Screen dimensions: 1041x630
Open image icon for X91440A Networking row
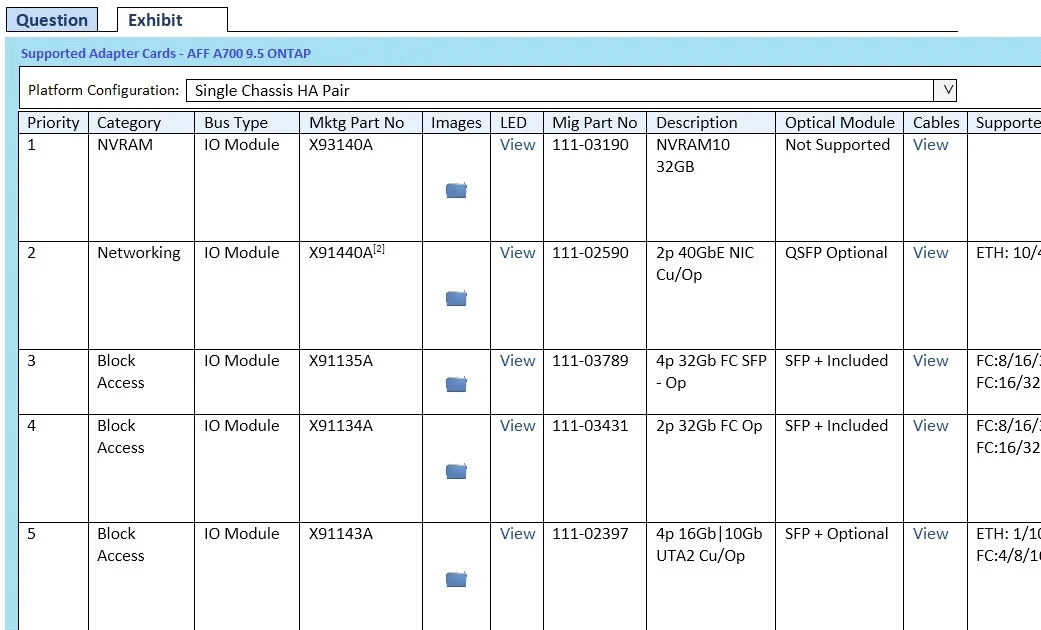(x=456, y=298)
